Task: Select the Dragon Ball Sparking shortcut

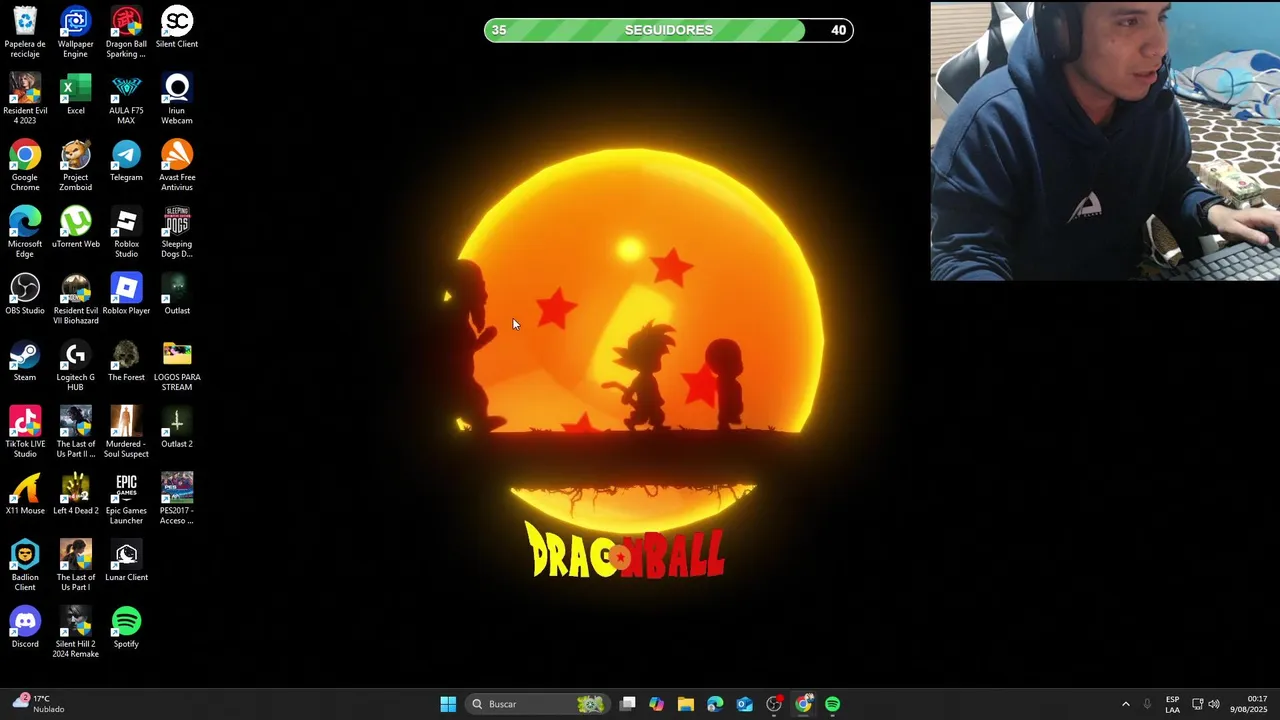Action: pos(126,32)
